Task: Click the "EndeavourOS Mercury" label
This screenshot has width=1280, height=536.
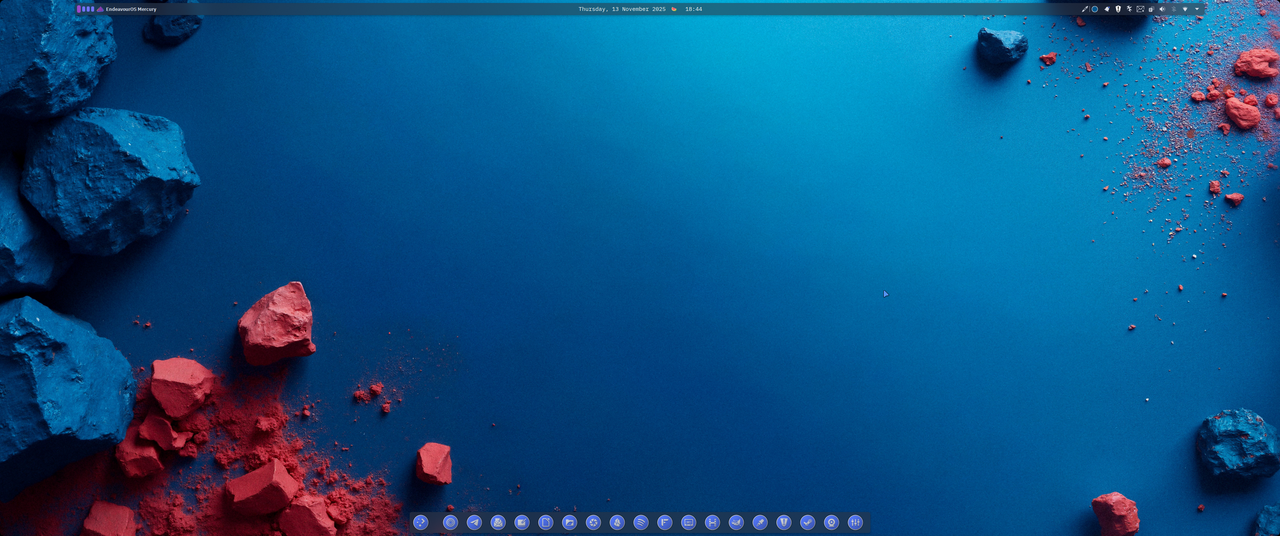Action: click(x=131, y=9)
